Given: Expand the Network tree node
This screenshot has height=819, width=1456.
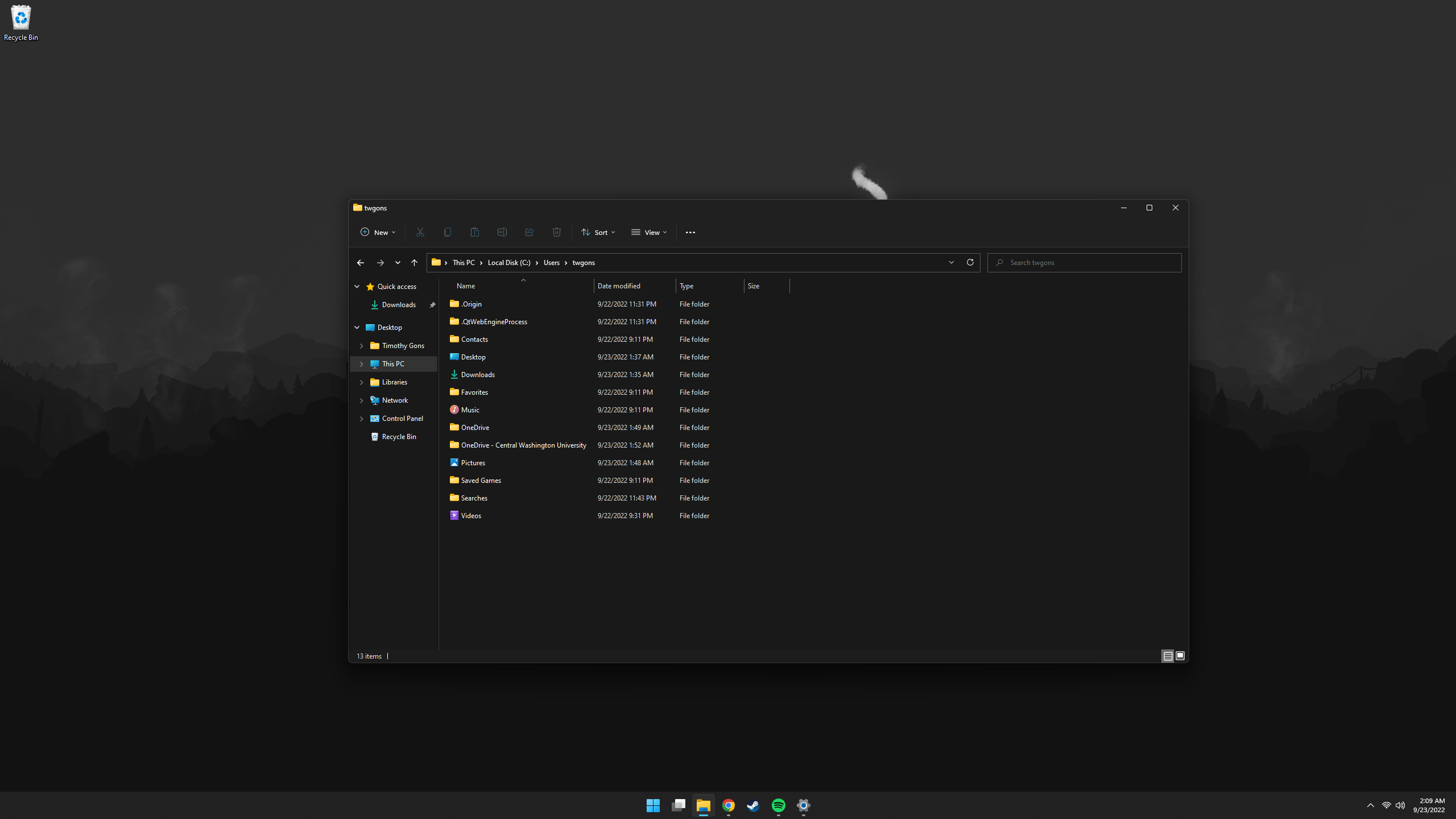Looking at the screenshot, I should (362, 400).
